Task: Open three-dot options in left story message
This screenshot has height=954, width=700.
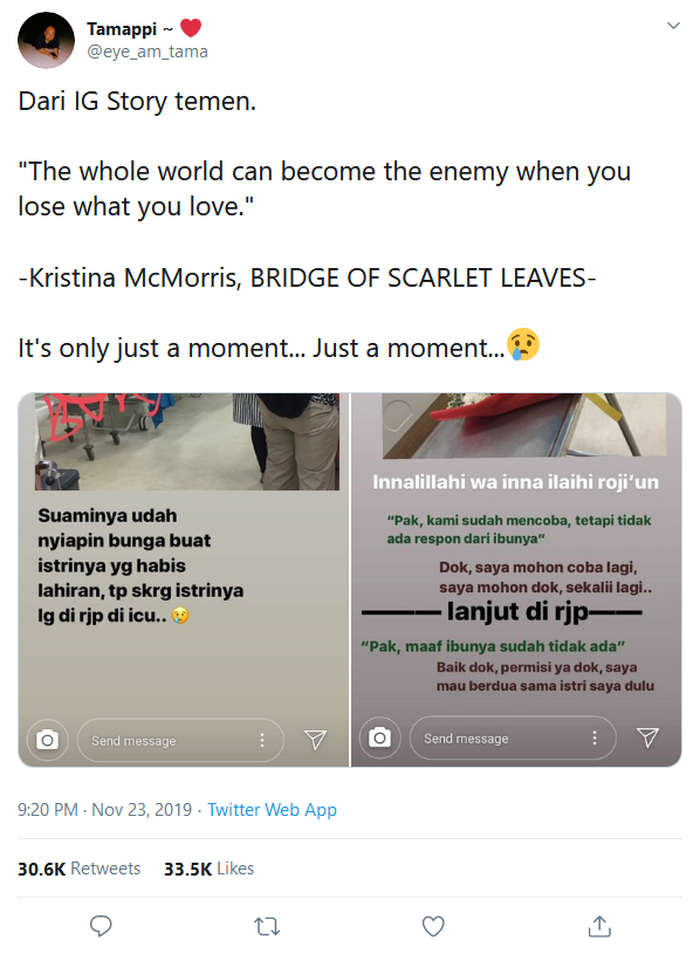Action: point(262,740)
